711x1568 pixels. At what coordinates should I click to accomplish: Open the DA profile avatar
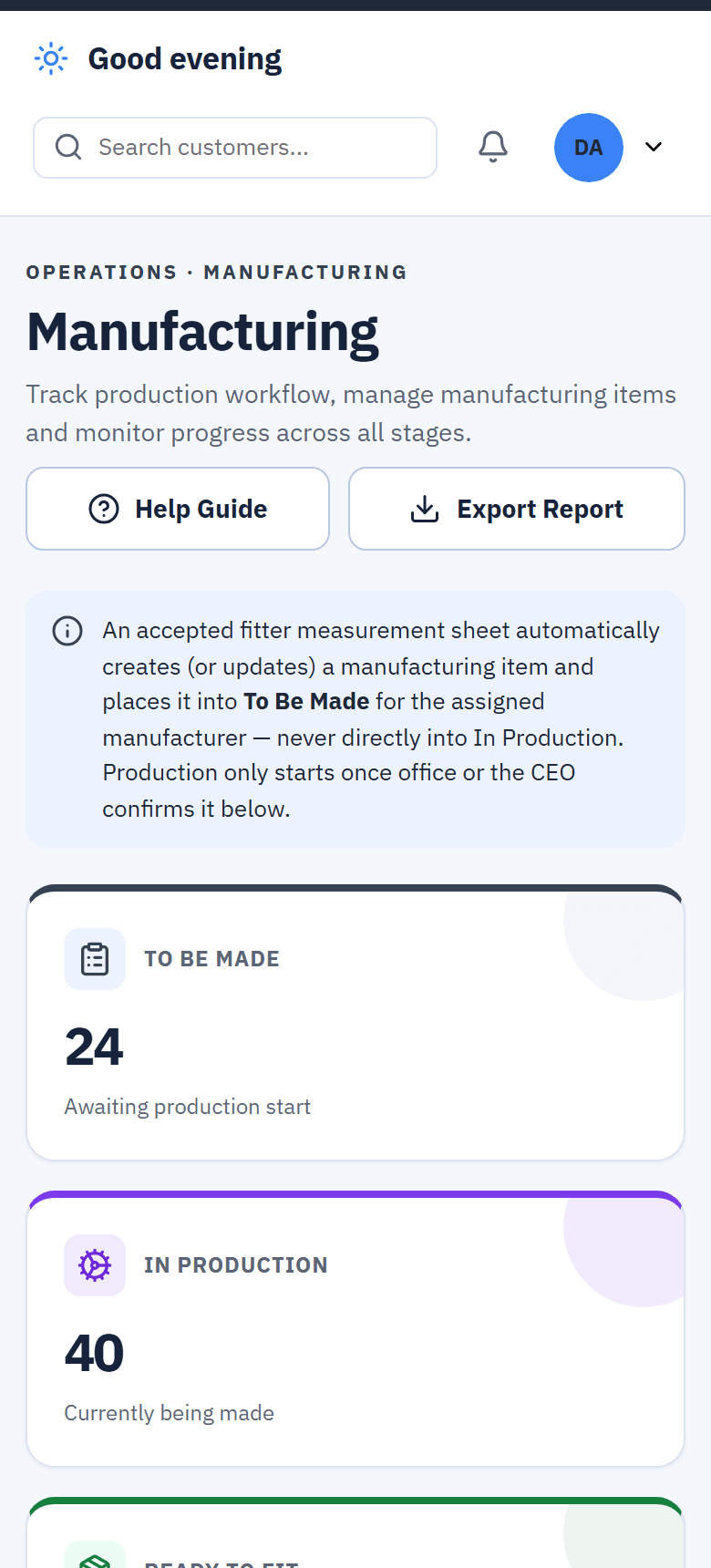(589, 148)
